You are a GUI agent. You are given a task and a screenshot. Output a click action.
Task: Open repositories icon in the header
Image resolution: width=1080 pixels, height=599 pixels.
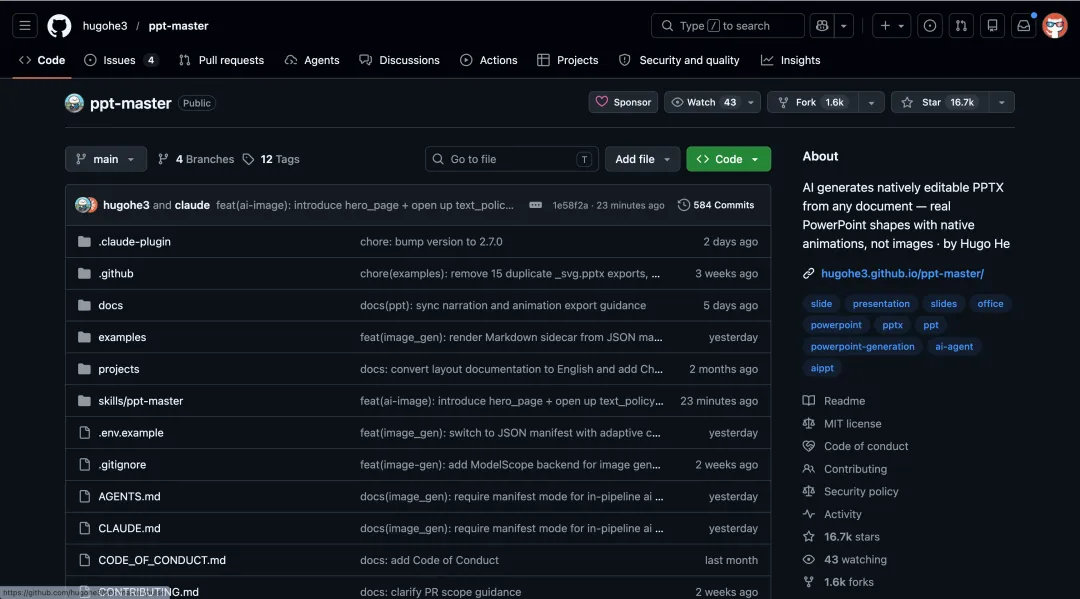[993, 25]
